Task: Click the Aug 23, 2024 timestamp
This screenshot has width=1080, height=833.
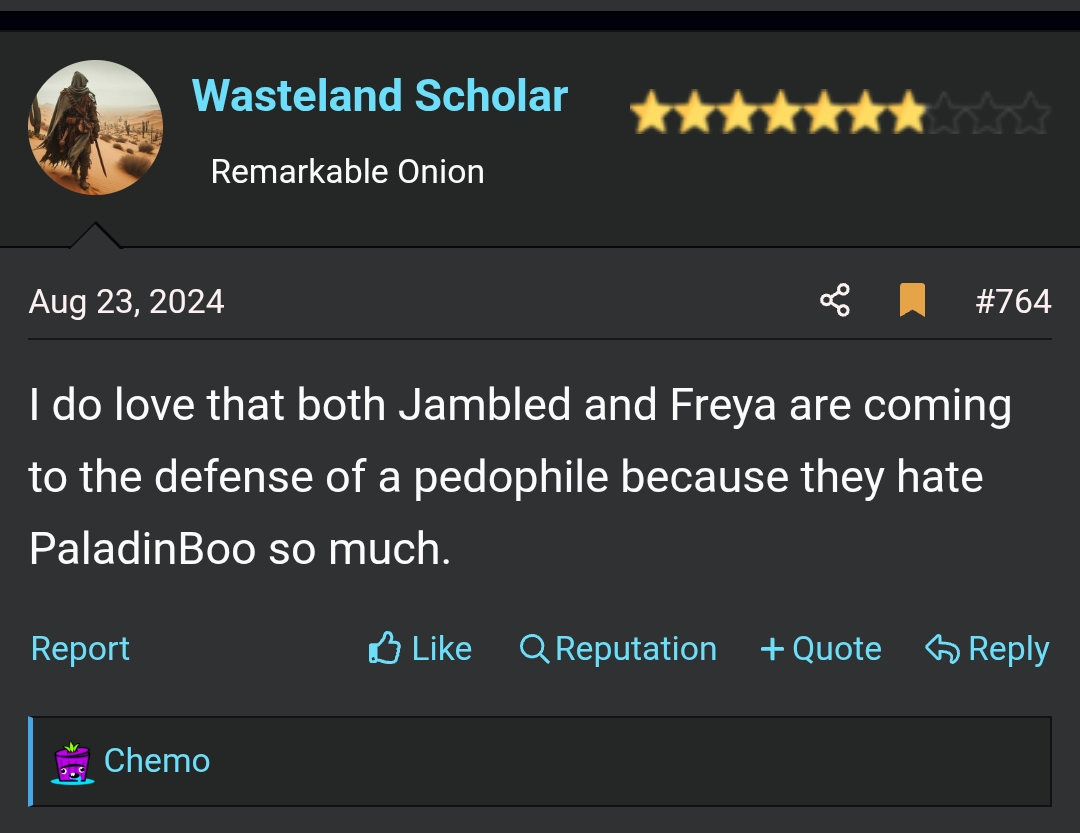Action: [127, 301]
